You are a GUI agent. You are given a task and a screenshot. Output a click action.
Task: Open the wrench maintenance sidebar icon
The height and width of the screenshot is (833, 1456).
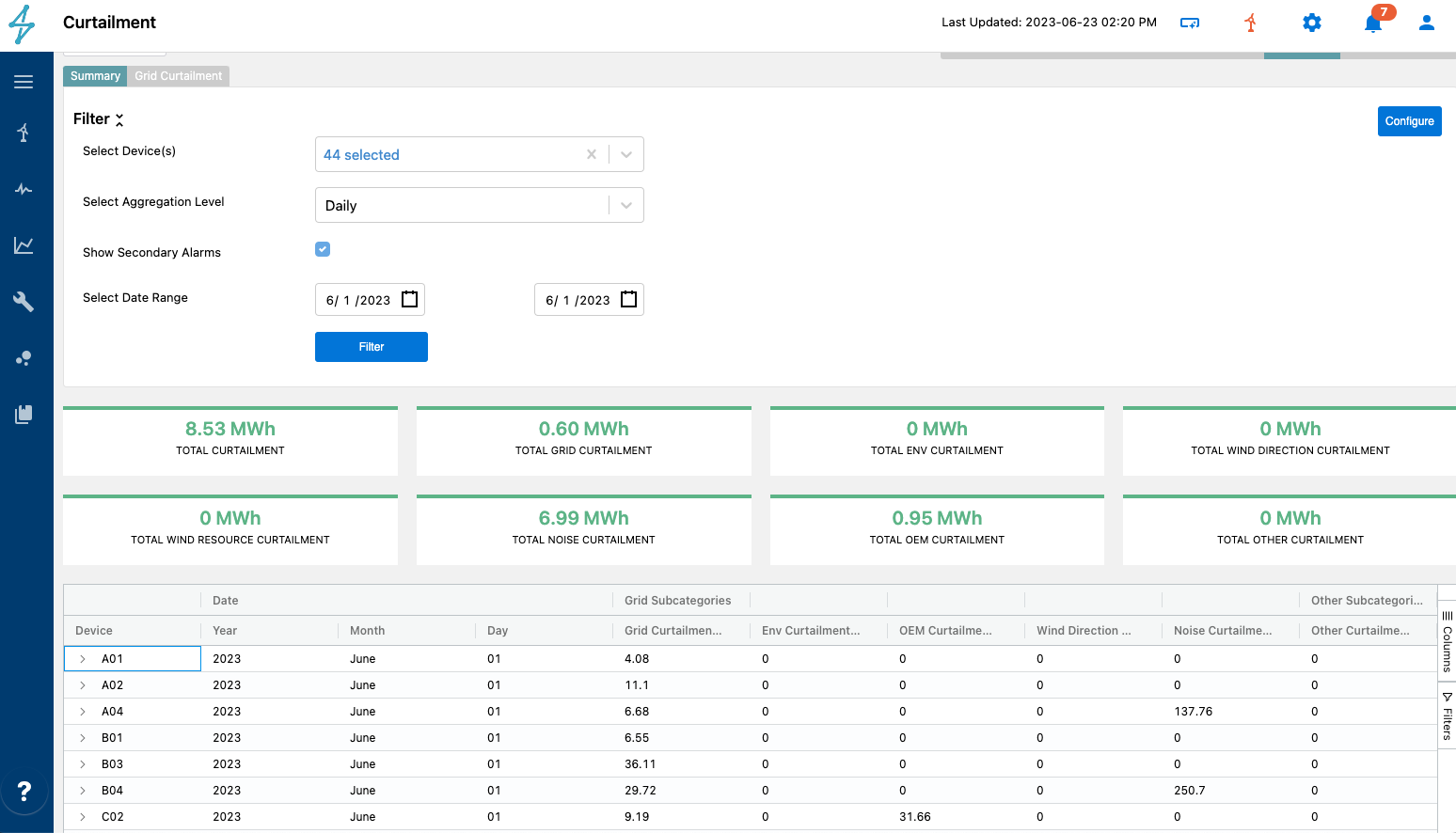click(x=24, y=302)
